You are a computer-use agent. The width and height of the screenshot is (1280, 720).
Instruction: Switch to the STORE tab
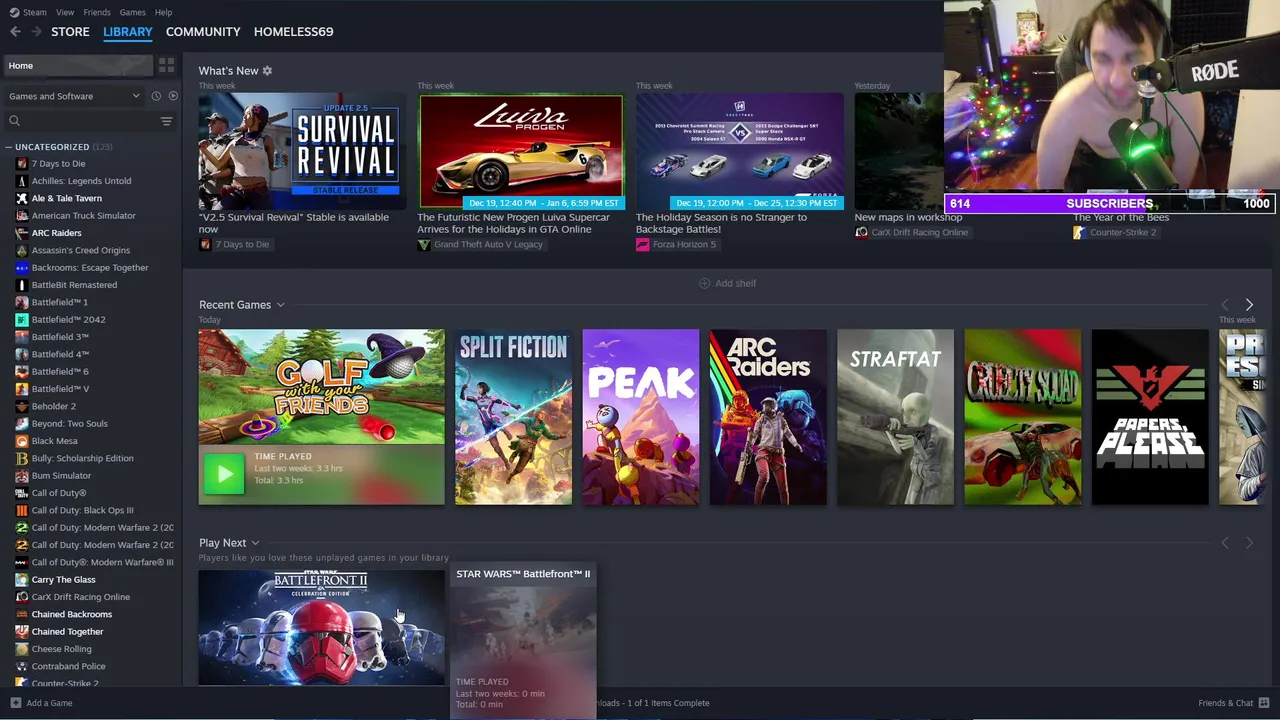pyautogui.click(x=70, y=32)
